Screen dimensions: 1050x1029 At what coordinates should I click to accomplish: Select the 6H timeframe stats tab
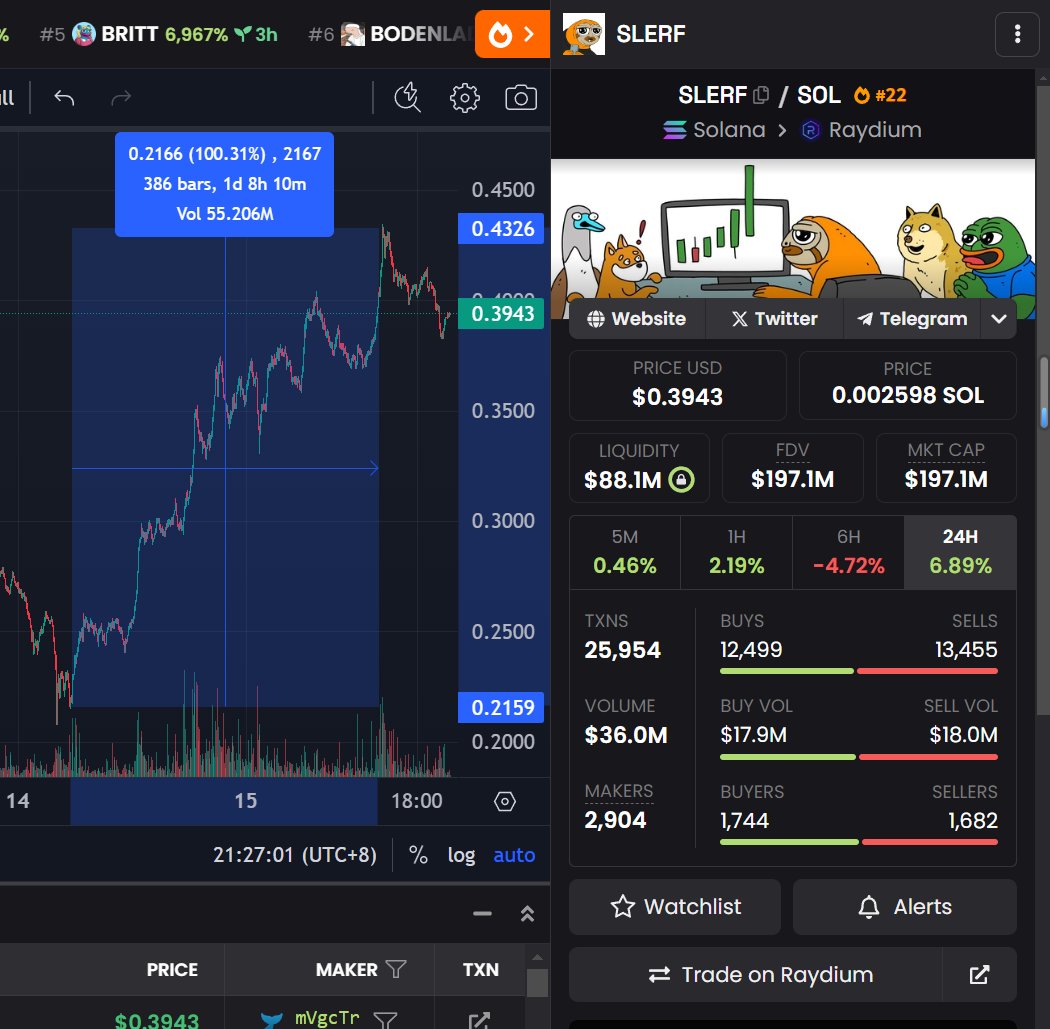848,552
